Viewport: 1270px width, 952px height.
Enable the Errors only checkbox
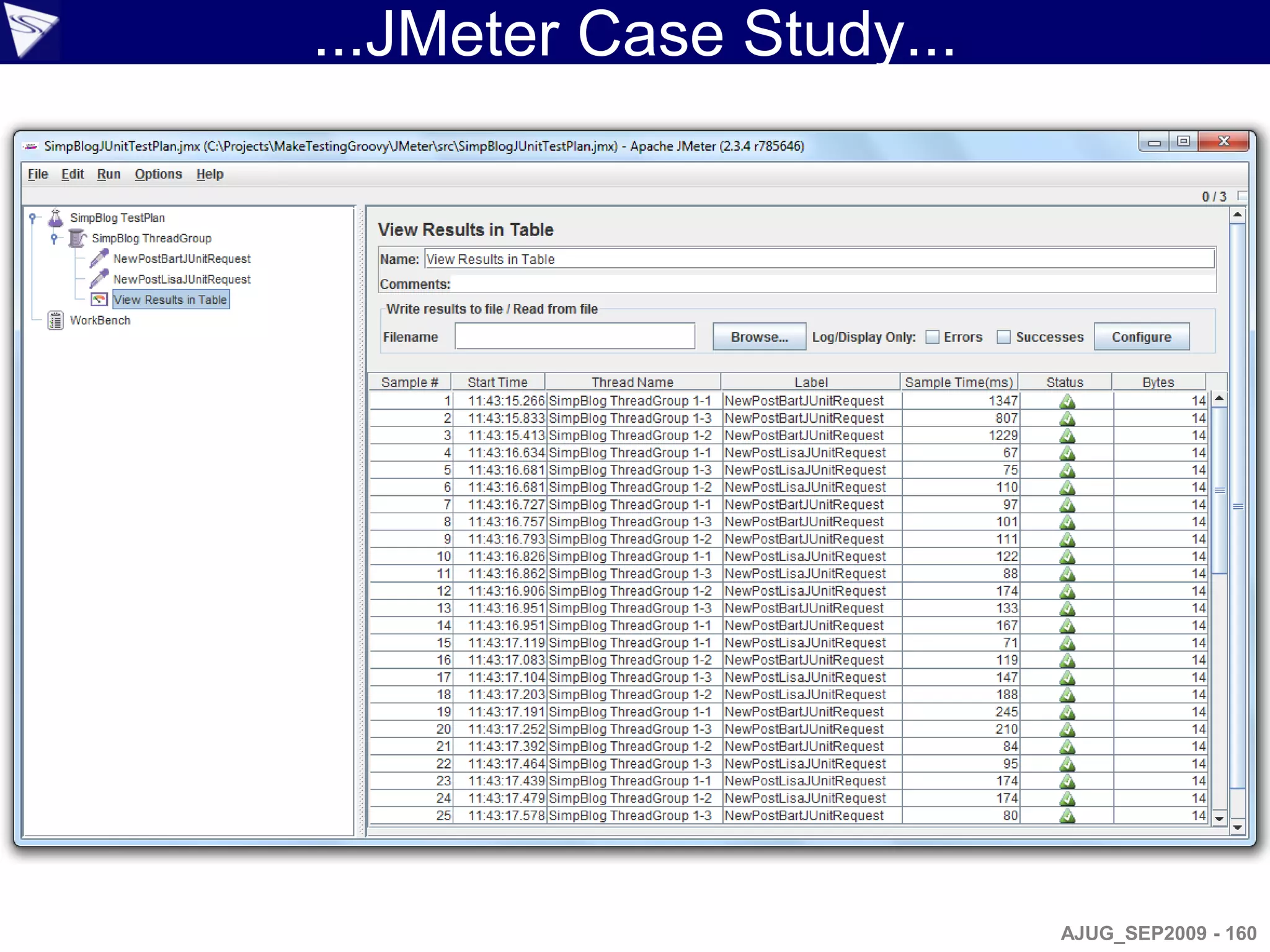click(932, 337)
